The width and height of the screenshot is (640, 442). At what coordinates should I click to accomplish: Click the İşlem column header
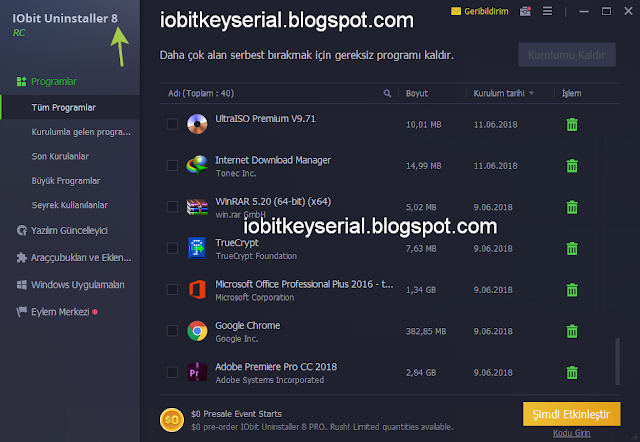tap(571, 93)
